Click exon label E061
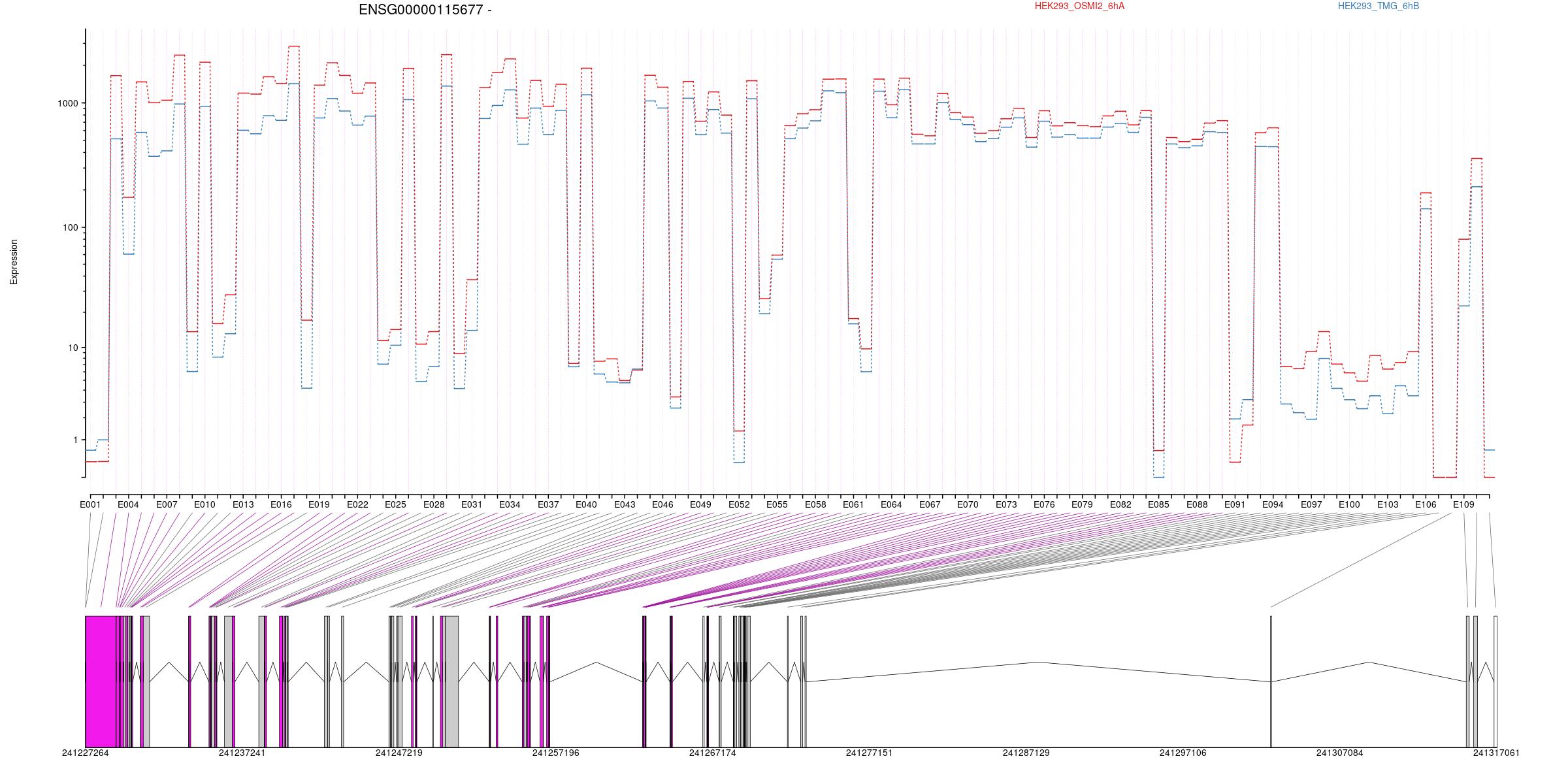 853,505
